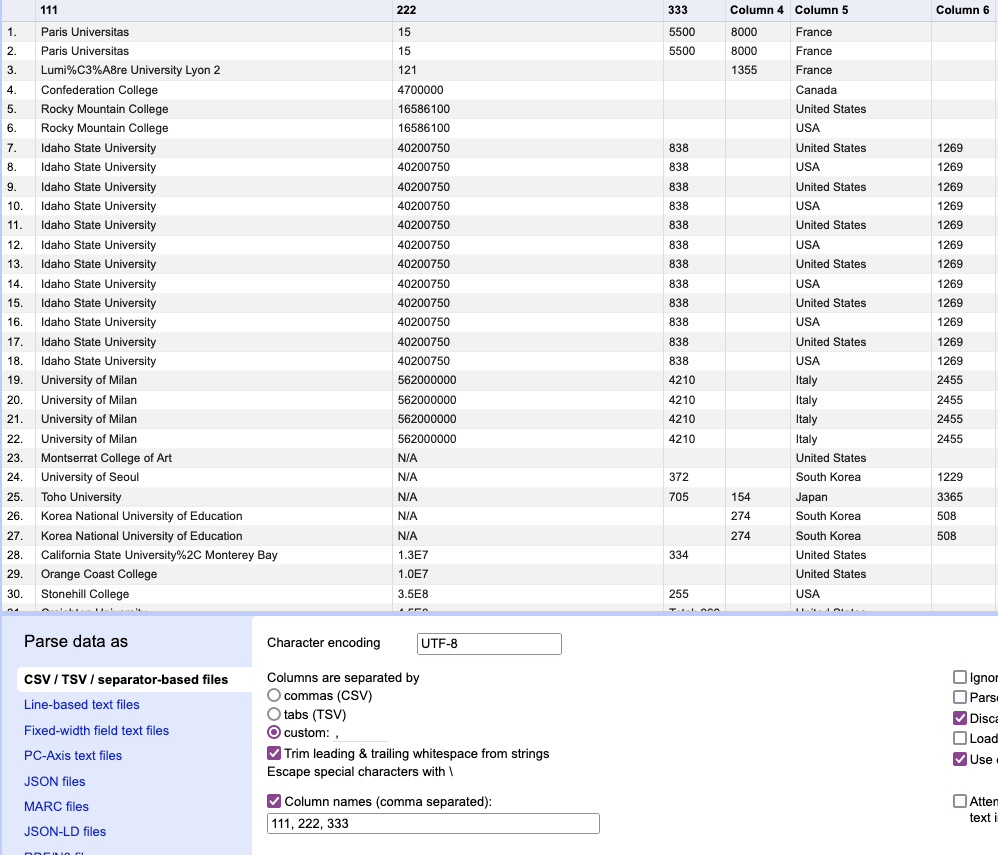Click the Character encoding UTF-8 field

[x=489, y=644]
